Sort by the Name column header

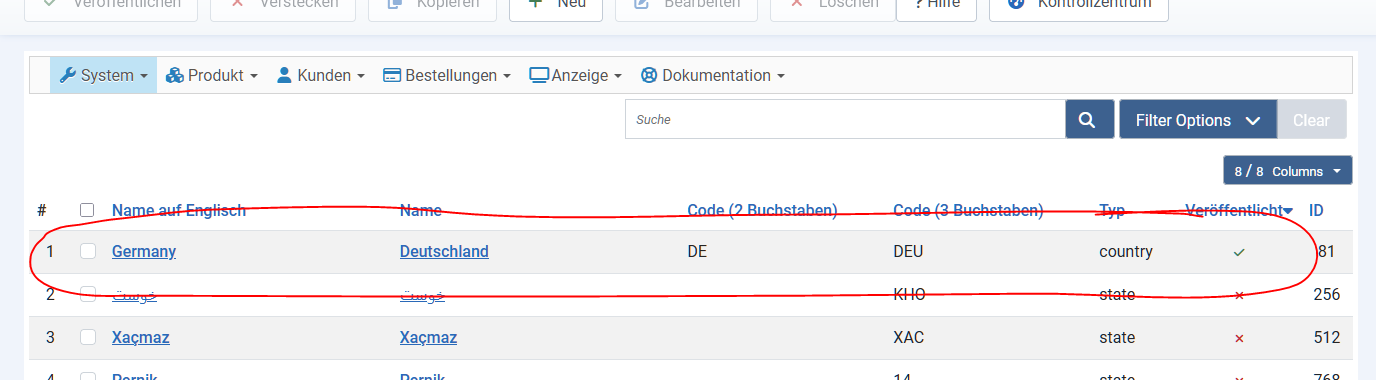click(421, 210)
